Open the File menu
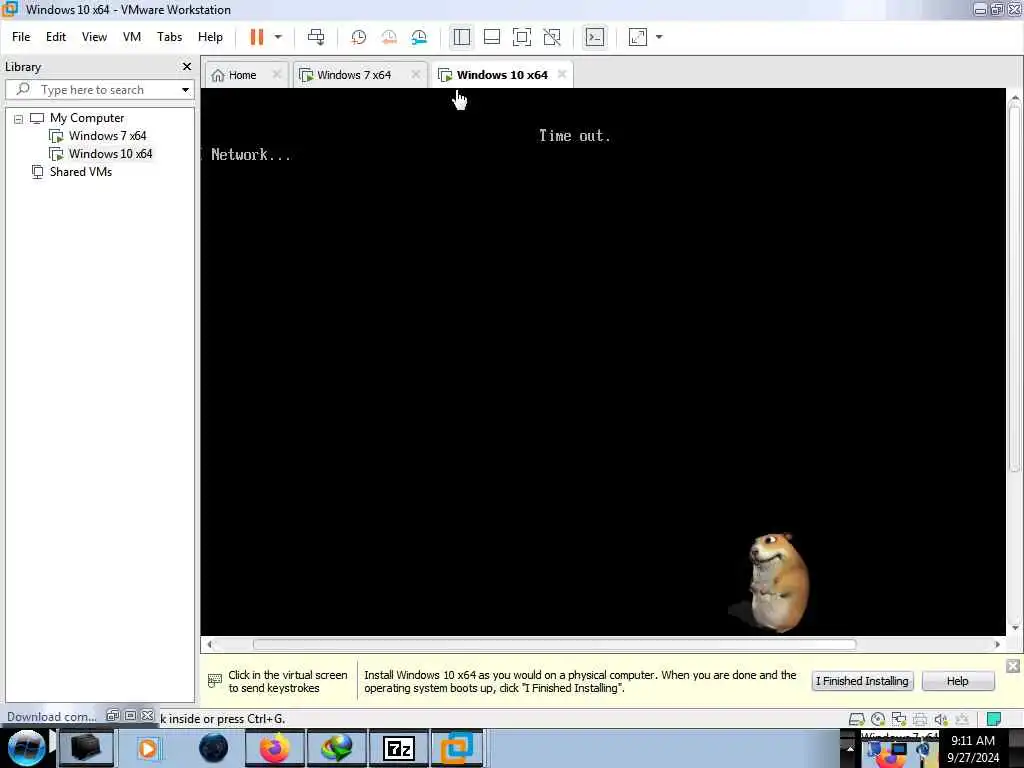 (21, 37)
